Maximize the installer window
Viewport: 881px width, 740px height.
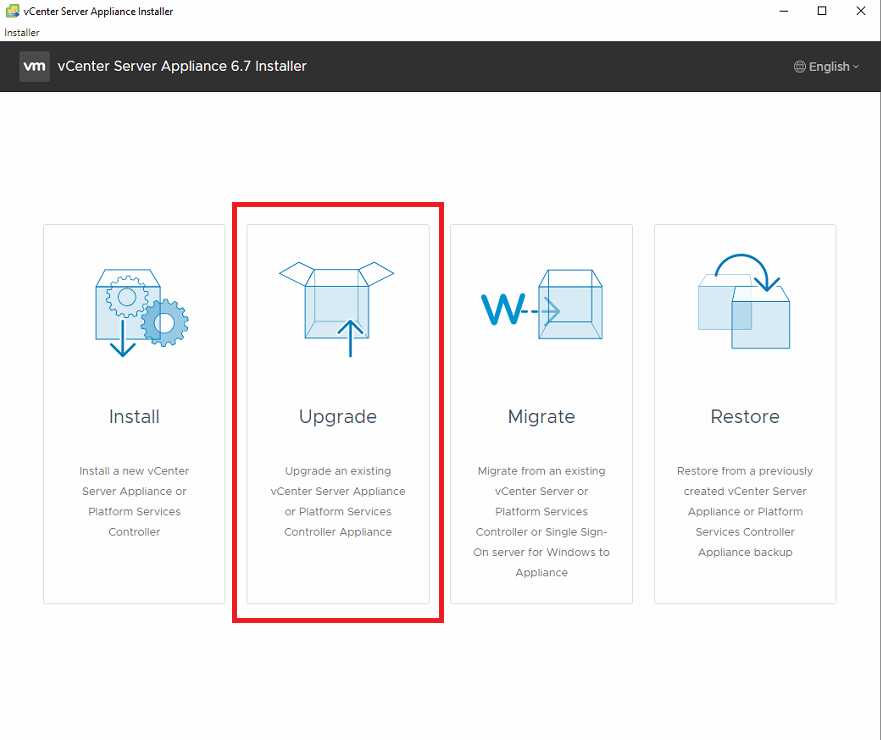click(x=822, y=11)
